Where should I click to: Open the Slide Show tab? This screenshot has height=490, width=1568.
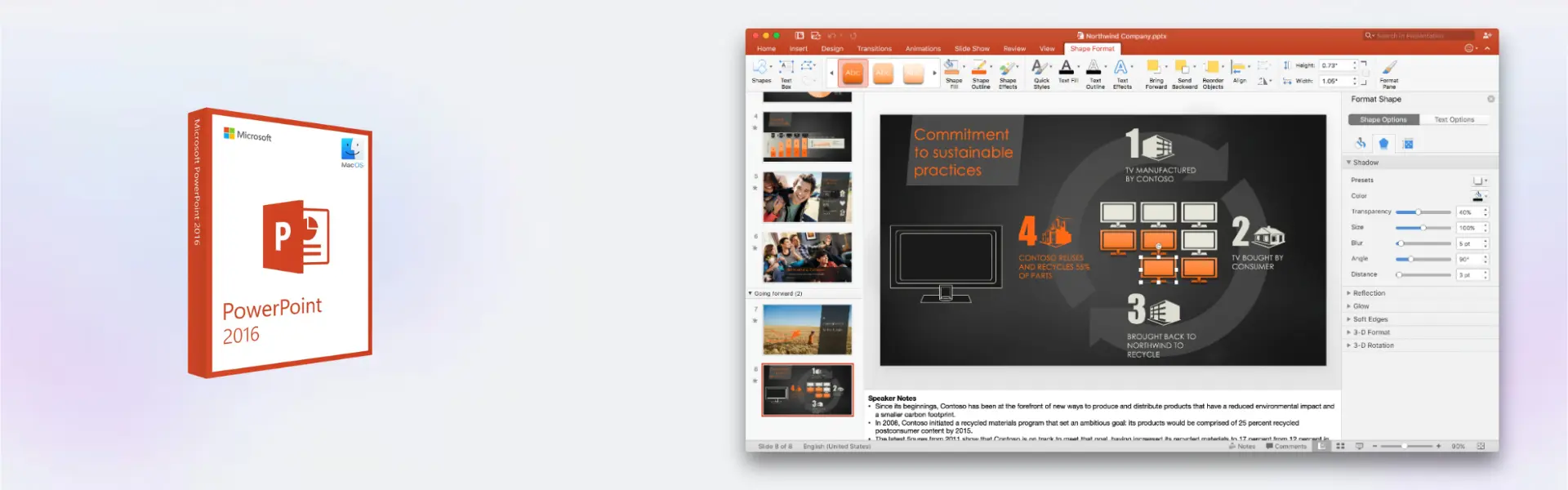(972, 49)
